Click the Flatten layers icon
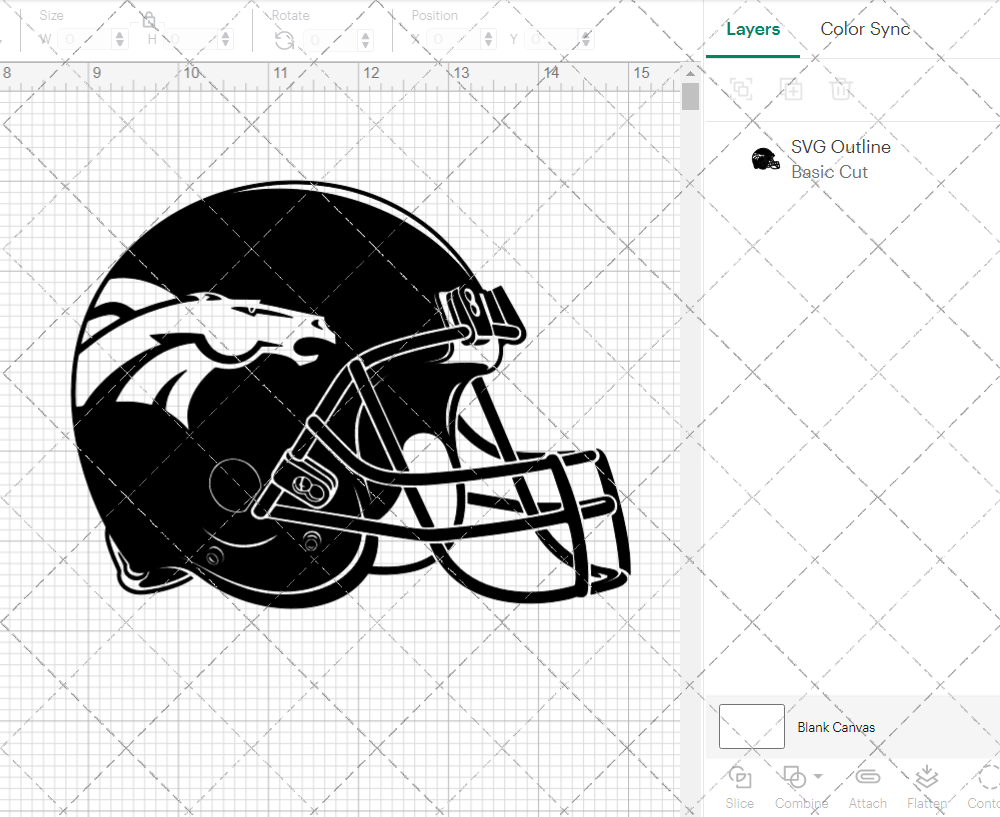This screenshot has width=1000, height=817. click(927, 778)
